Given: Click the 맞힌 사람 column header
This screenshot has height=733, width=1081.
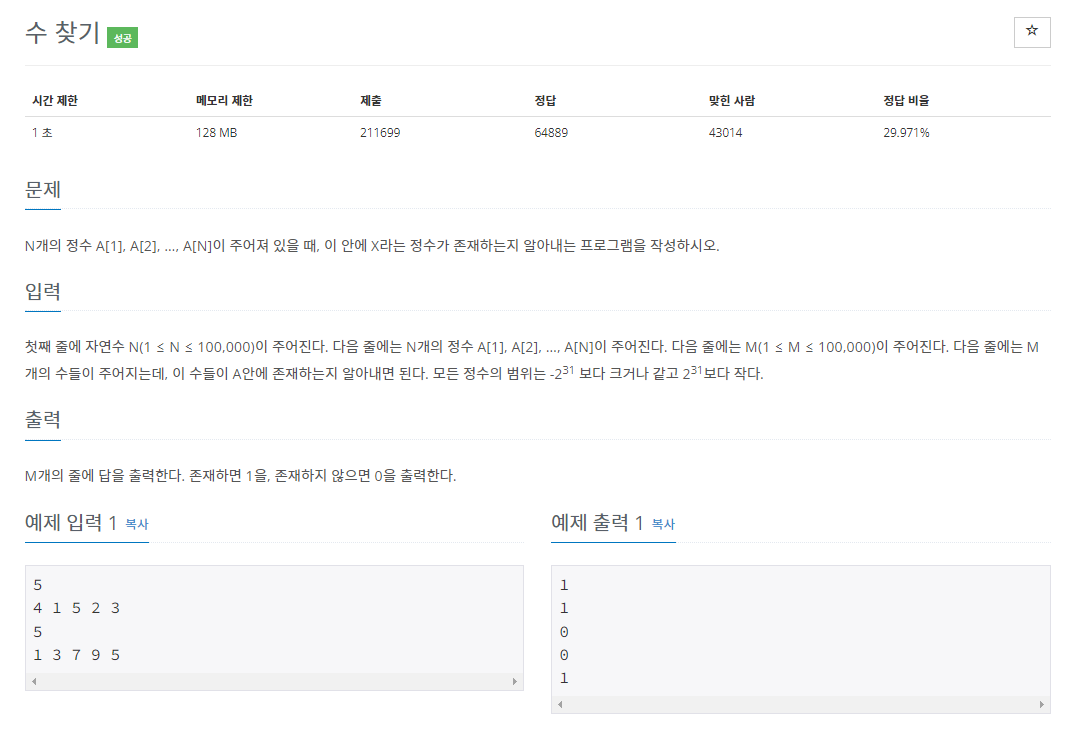Looking at the screenshot, I should click(x=731, y=101).
